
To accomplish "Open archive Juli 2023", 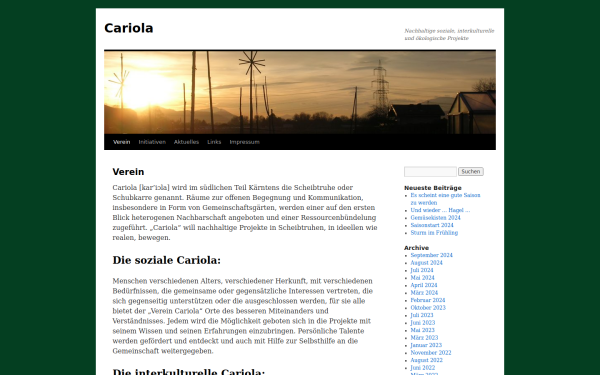I will [x=422, y=315].
